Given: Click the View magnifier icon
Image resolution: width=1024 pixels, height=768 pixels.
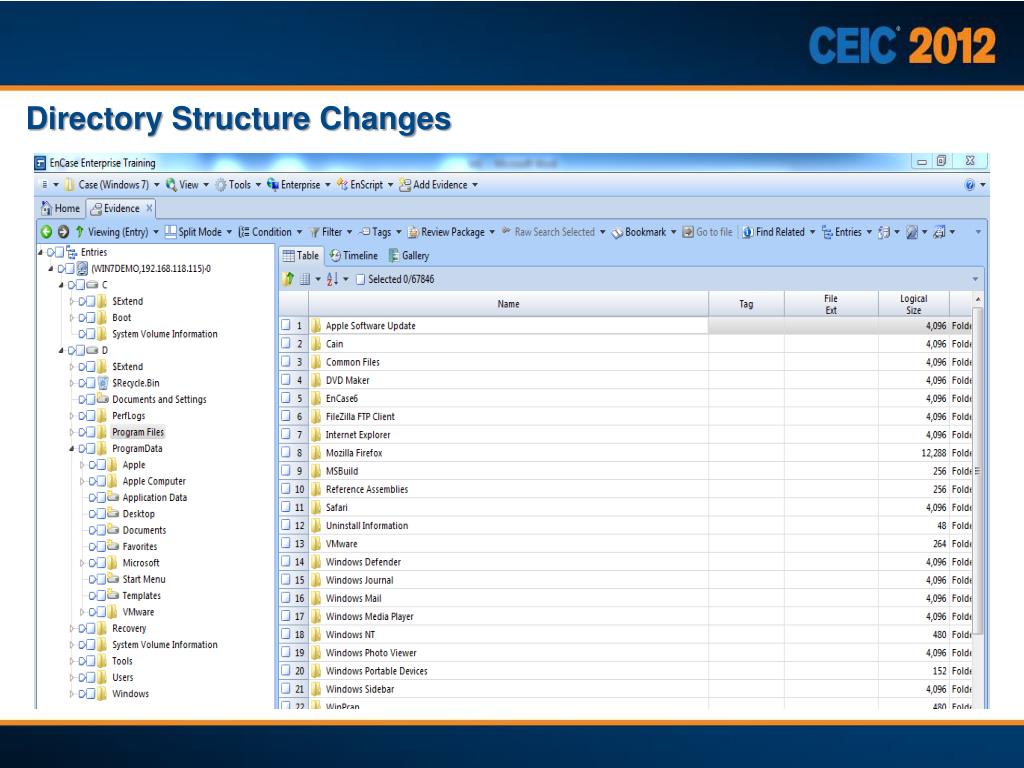Looking at the screenshot, I should click(x=171, y=185).
